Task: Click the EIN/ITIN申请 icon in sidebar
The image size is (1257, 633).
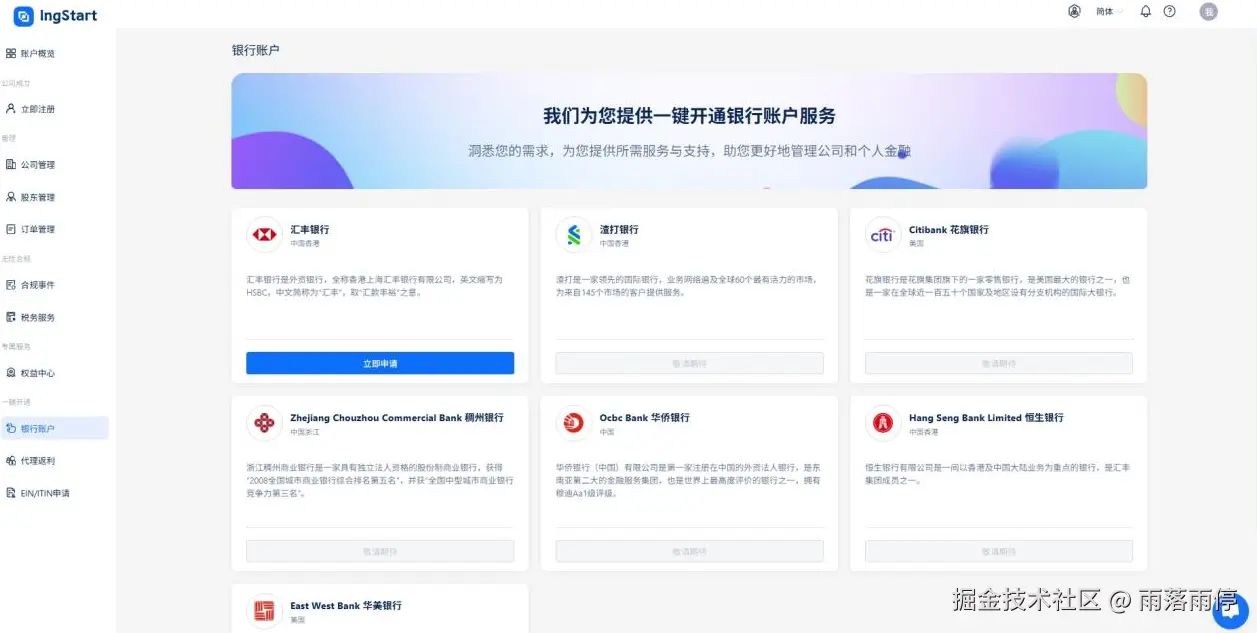Action: coord(11,493)
